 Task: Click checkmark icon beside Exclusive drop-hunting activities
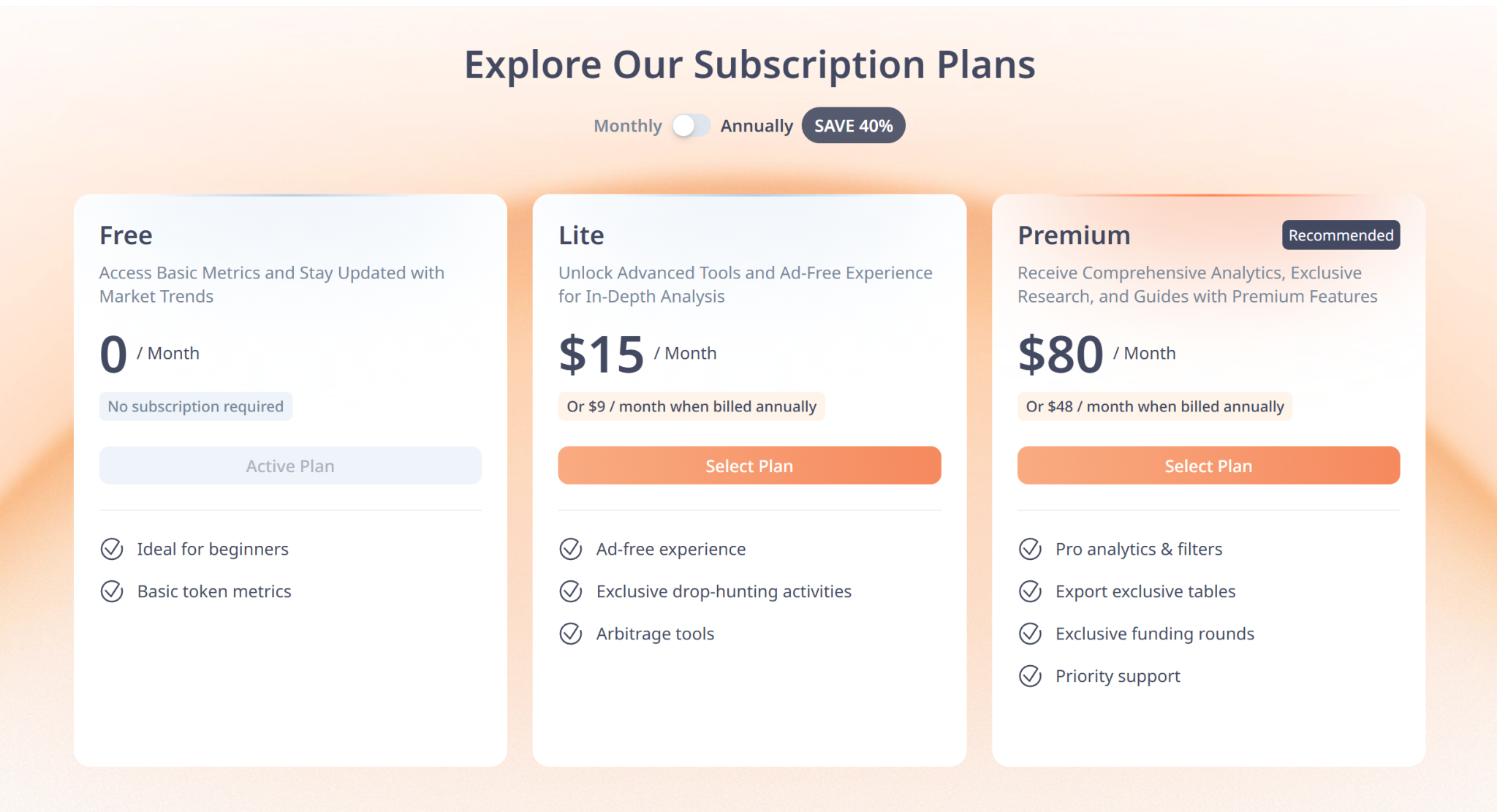tap(571, 591)
